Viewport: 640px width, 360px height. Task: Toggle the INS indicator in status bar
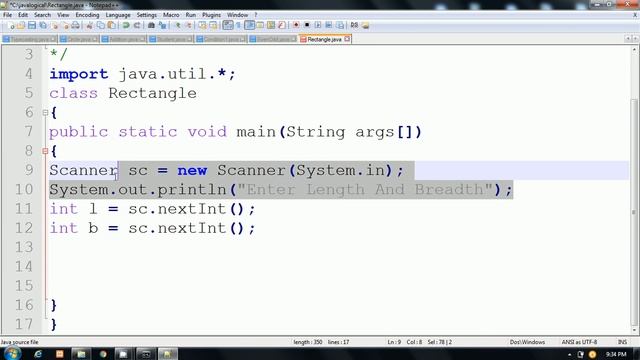tap(622, 342)
